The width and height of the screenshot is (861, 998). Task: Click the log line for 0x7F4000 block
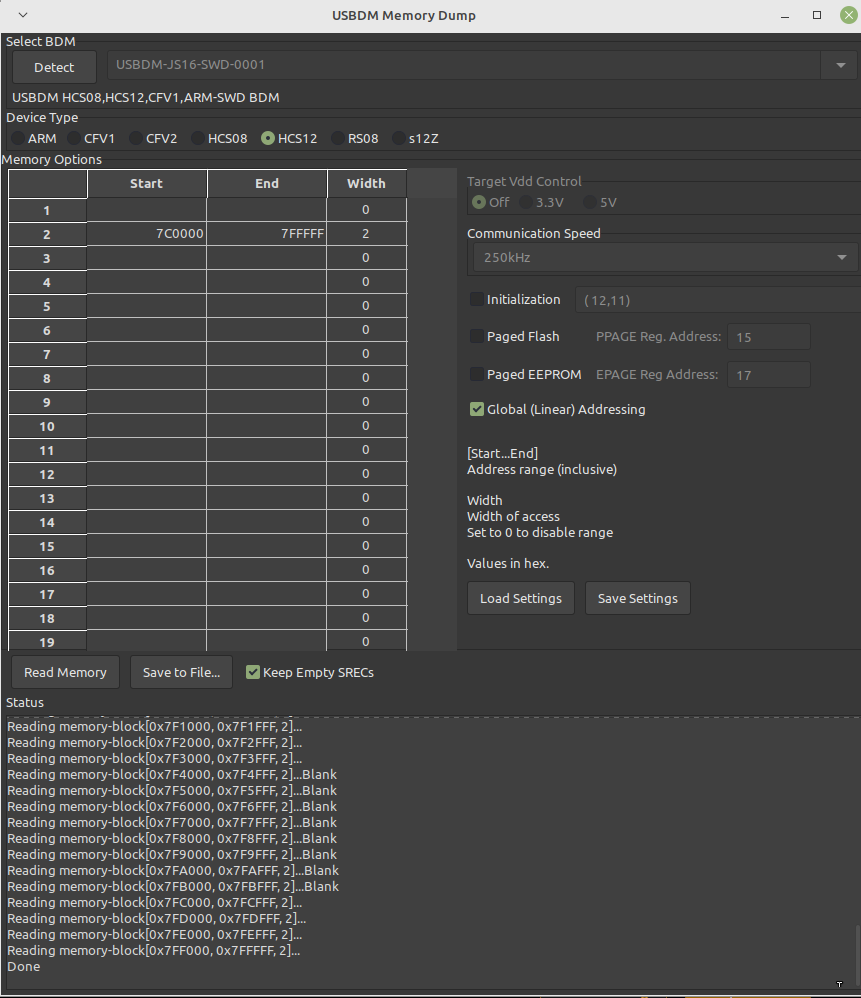coord(172,775)
